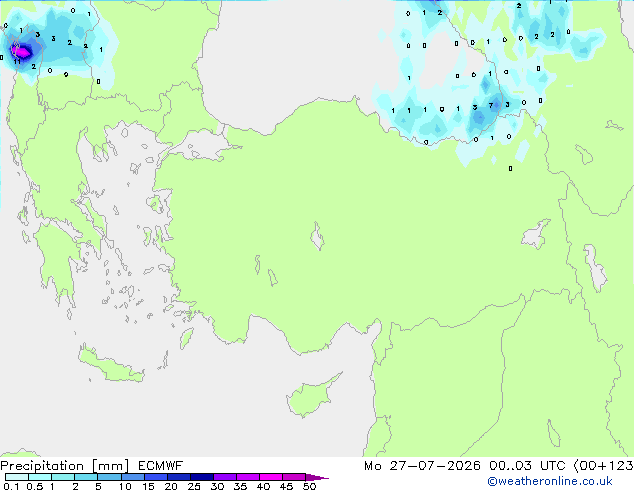Pick the 35–40 mm legend color swatch
Image resolution: width=634 pixels, height=490 pixels.
tap(248, 477)
